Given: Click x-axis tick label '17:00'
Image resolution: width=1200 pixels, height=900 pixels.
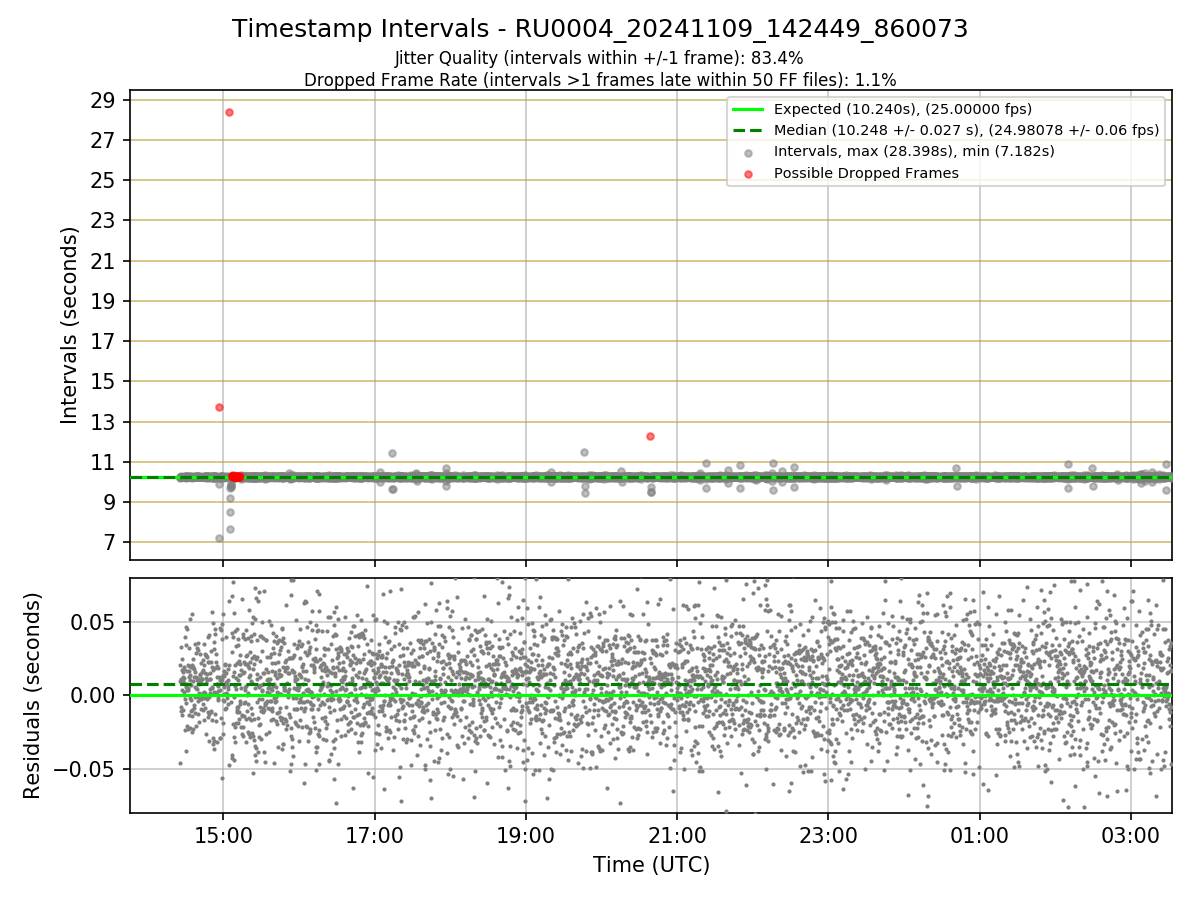Looking at the screenshot, I should pos(374,835).
